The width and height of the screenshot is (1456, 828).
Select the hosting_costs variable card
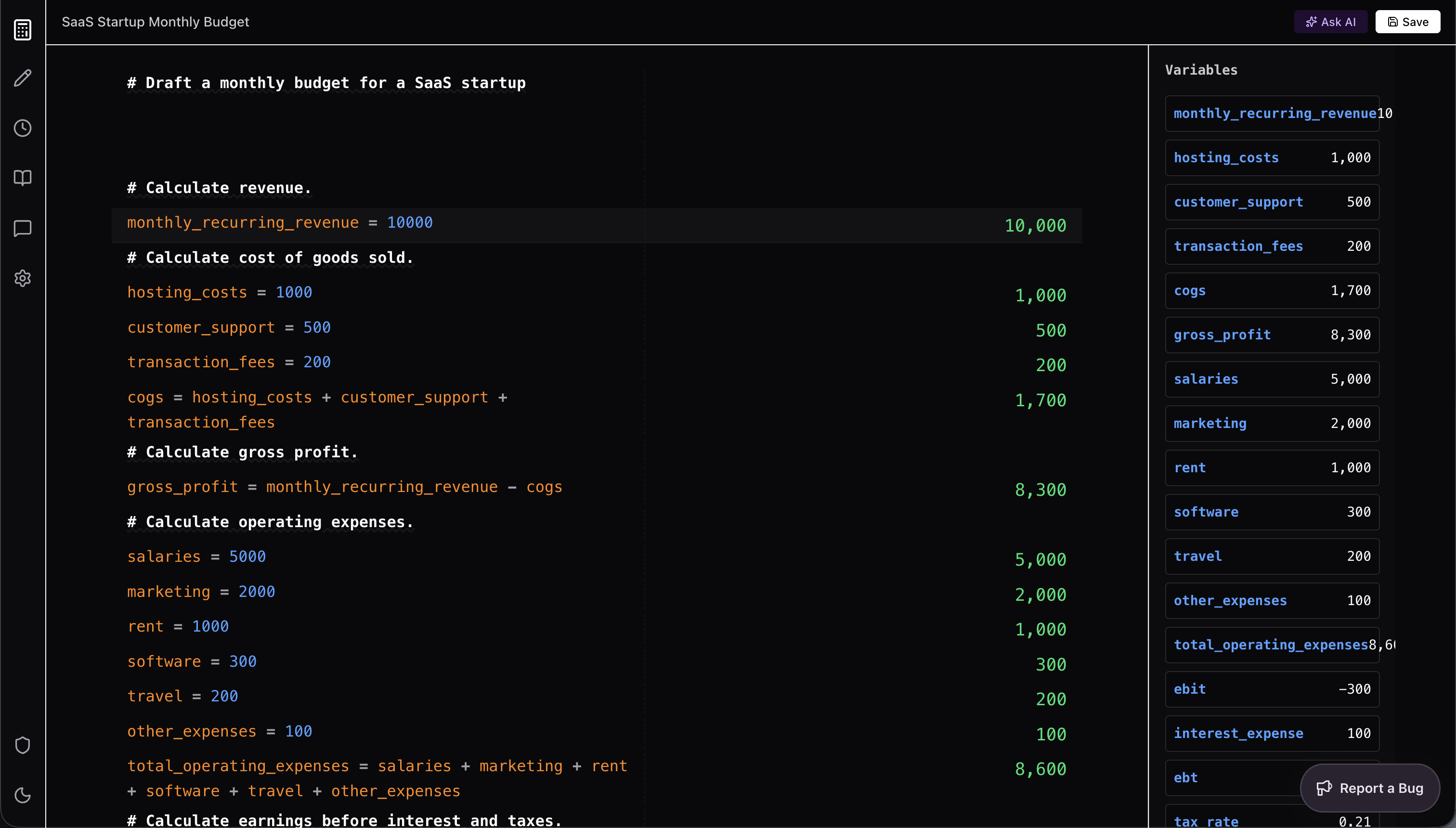pos(1272,157)
